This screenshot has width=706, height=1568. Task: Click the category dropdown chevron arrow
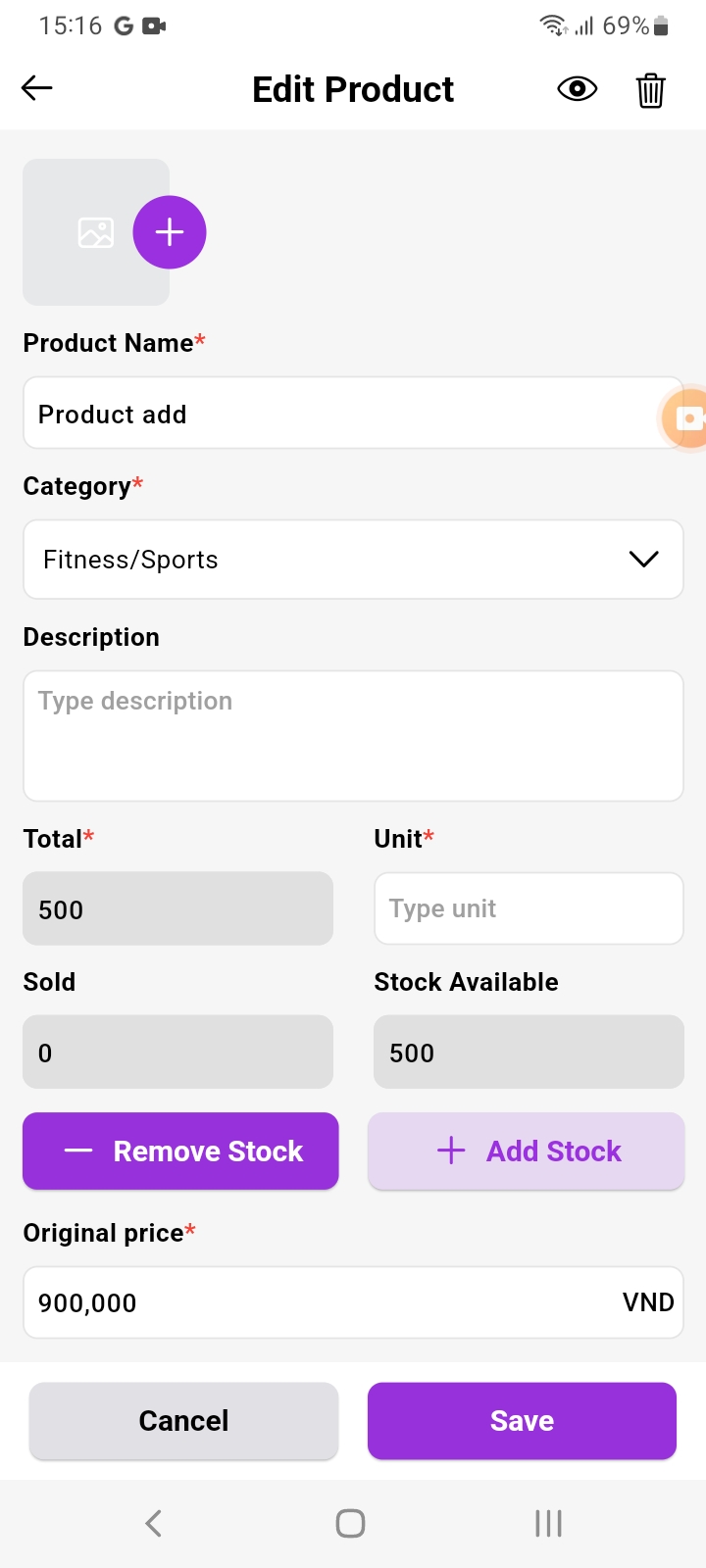[643, 560]
